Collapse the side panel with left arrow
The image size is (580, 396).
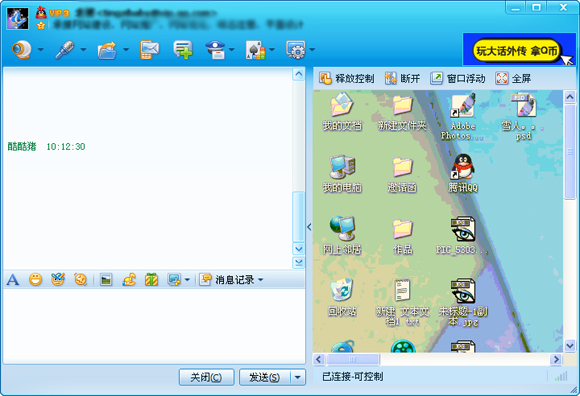(x=309, y=227)
